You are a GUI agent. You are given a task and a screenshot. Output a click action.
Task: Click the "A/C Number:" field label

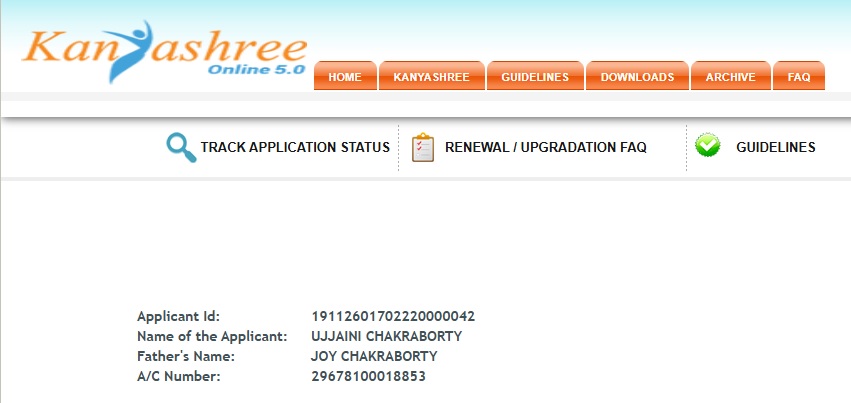(178, 376)
